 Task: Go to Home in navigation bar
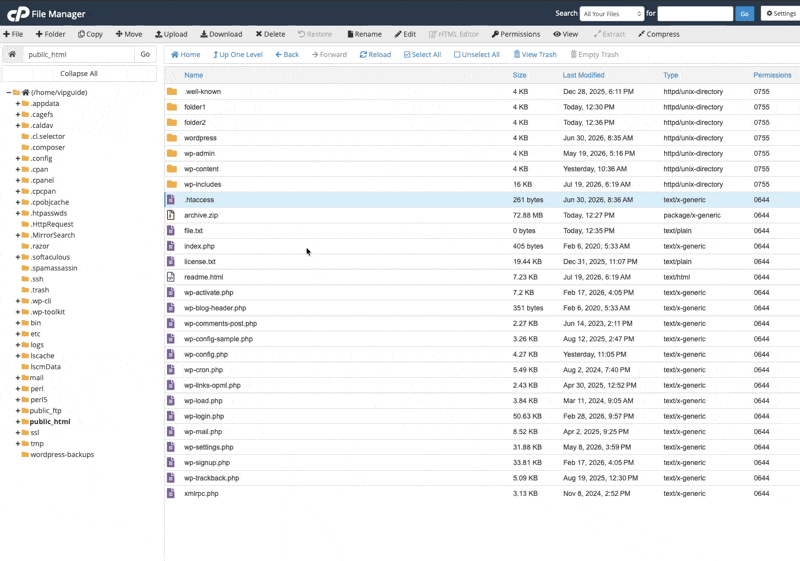[185, 55]
